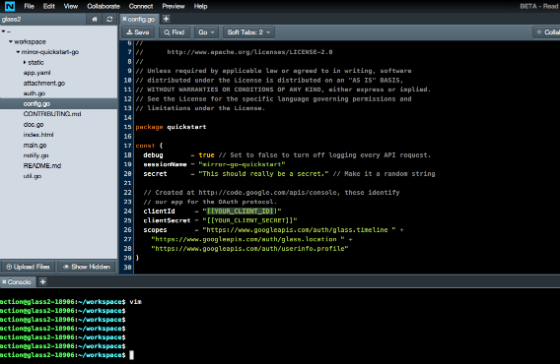
Task: Collapse the workspace folder
Action: pos(11,41)
